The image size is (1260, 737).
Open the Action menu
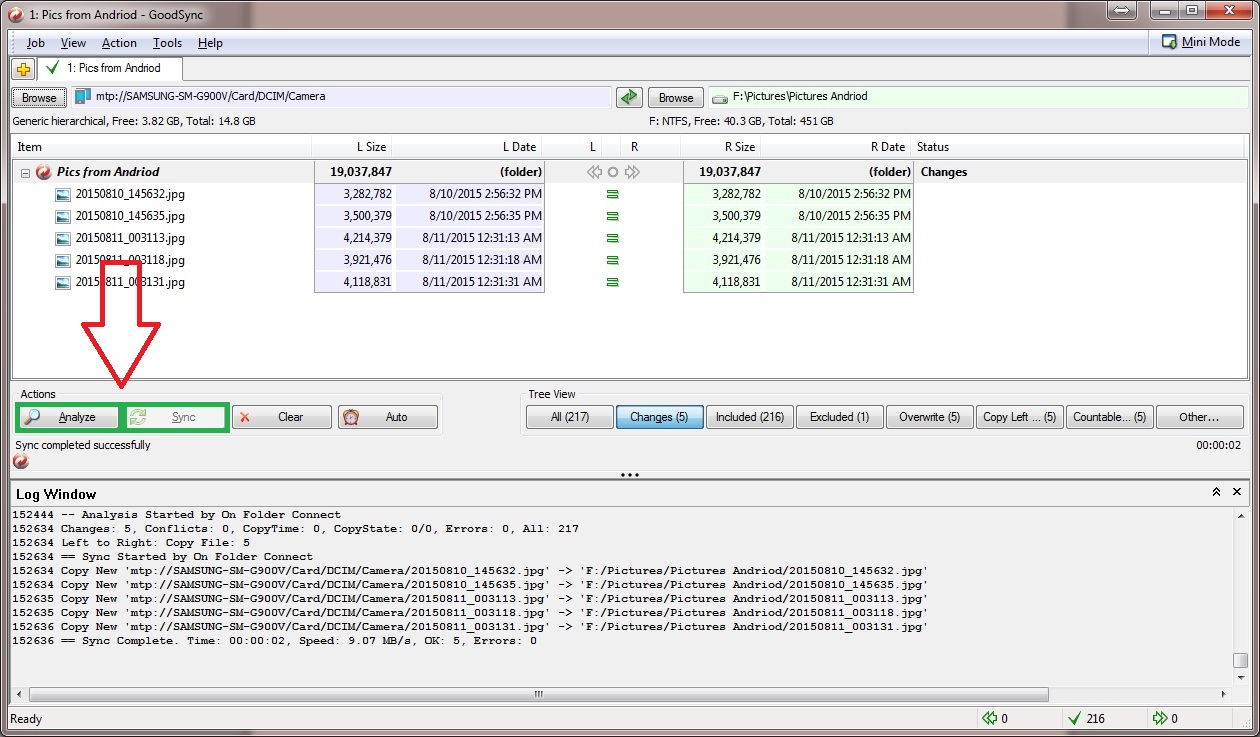(119, 43)
